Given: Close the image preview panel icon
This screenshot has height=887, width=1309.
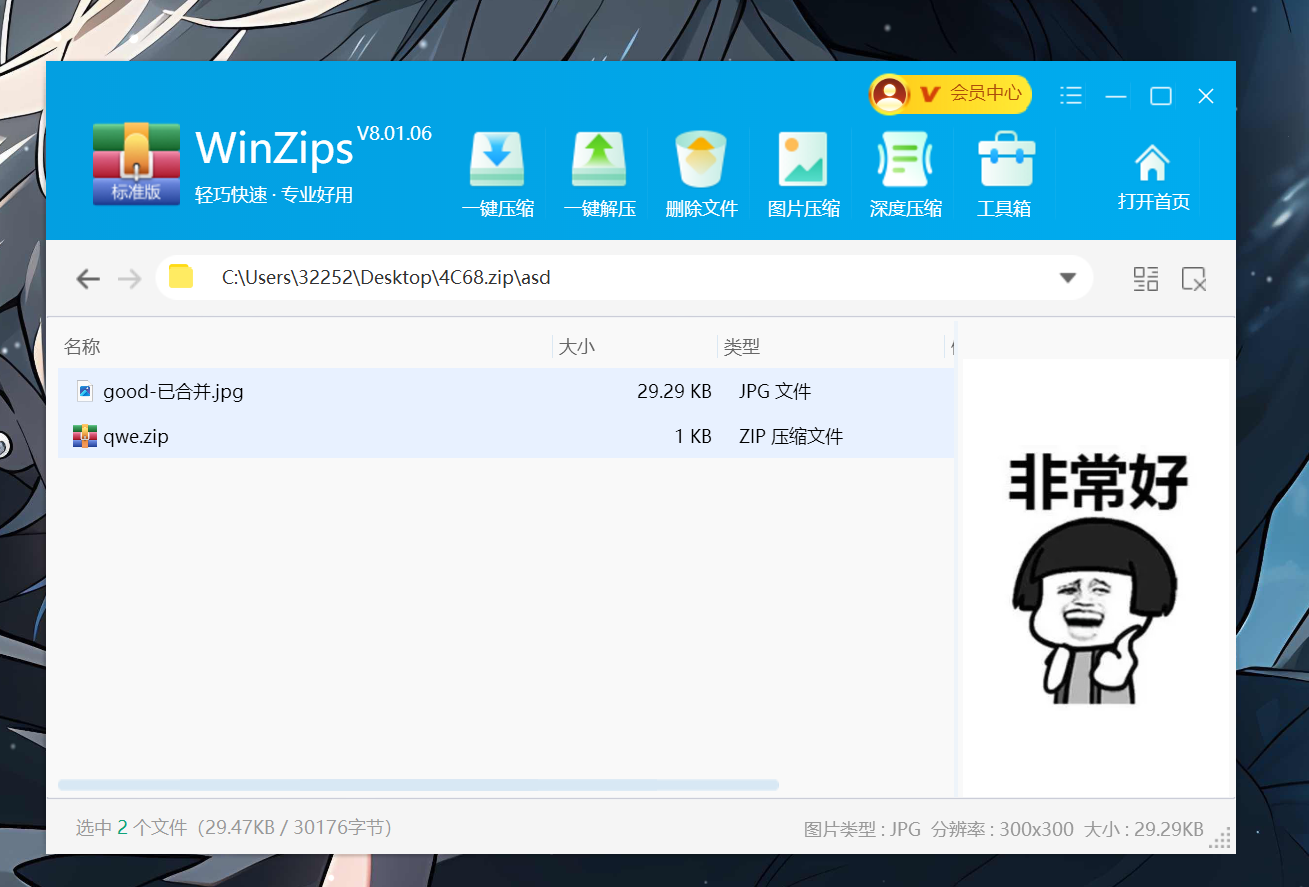Looking at the screenshot, I should (1194, 279).
